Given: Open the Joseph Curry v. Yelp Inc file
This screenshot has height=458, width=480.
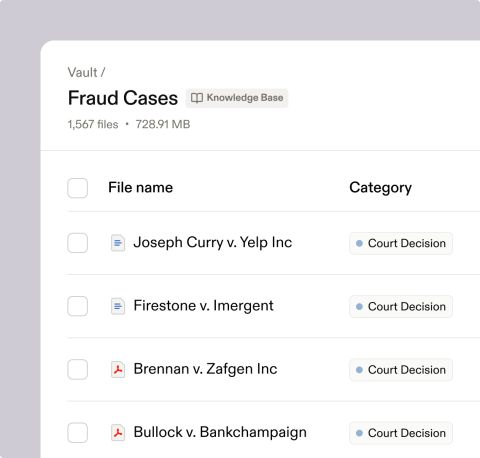Looking at the screenshot, I should coord(213,243).
